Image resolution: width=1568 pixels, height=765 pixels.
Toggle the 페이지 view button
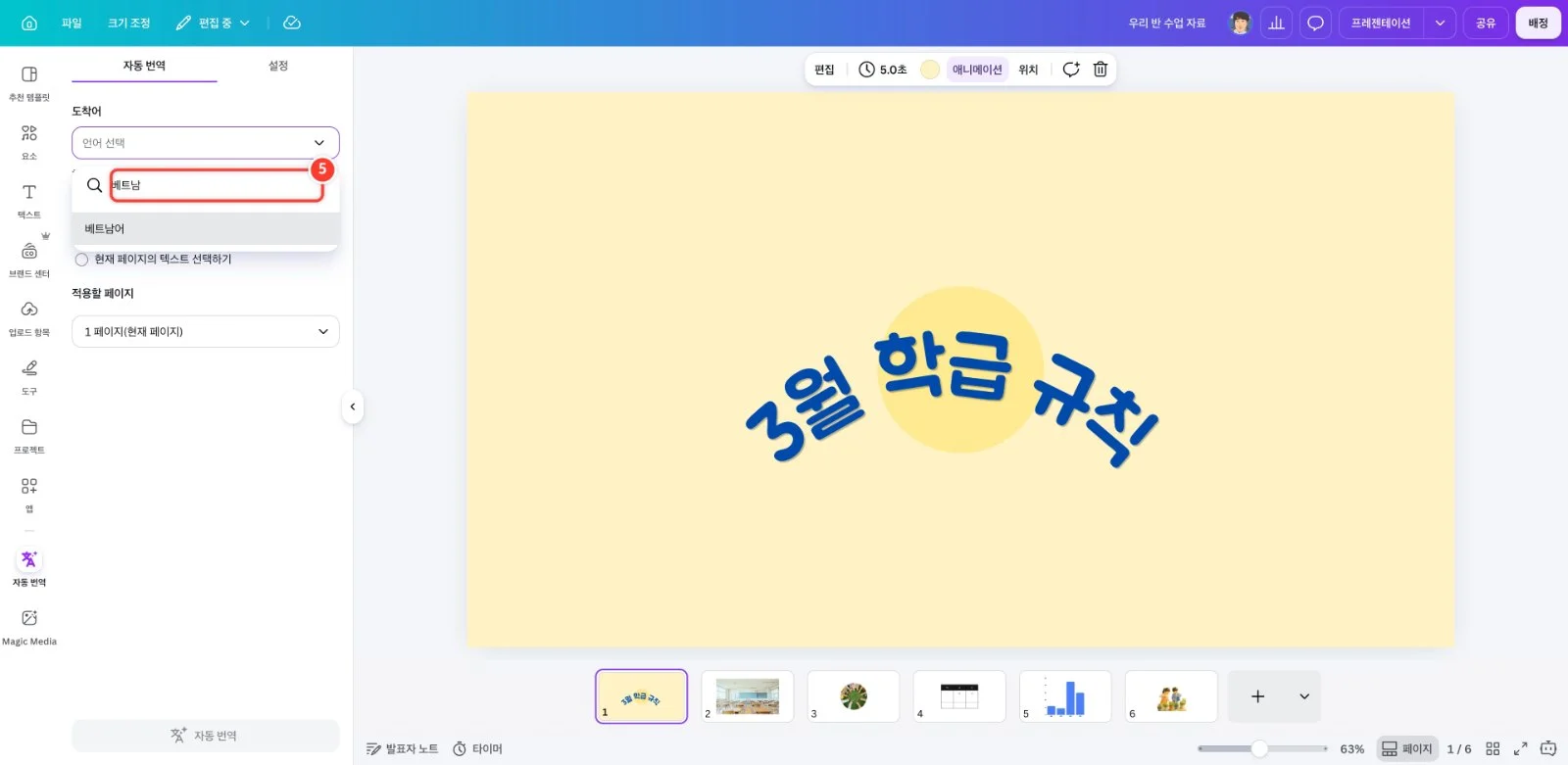pos(1406,748)
